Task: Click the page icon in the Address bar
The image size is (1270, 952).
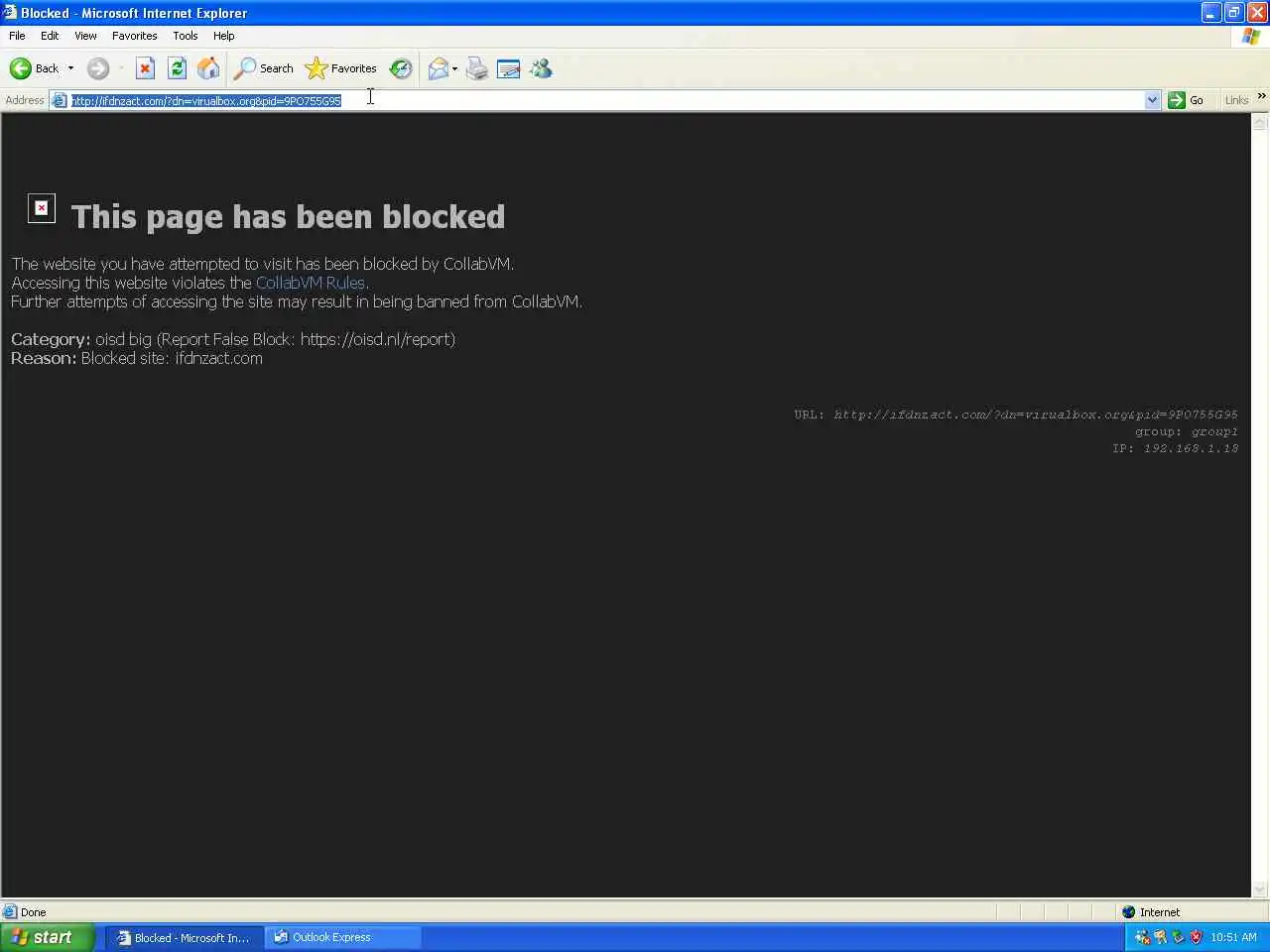Action: (60, 100)
